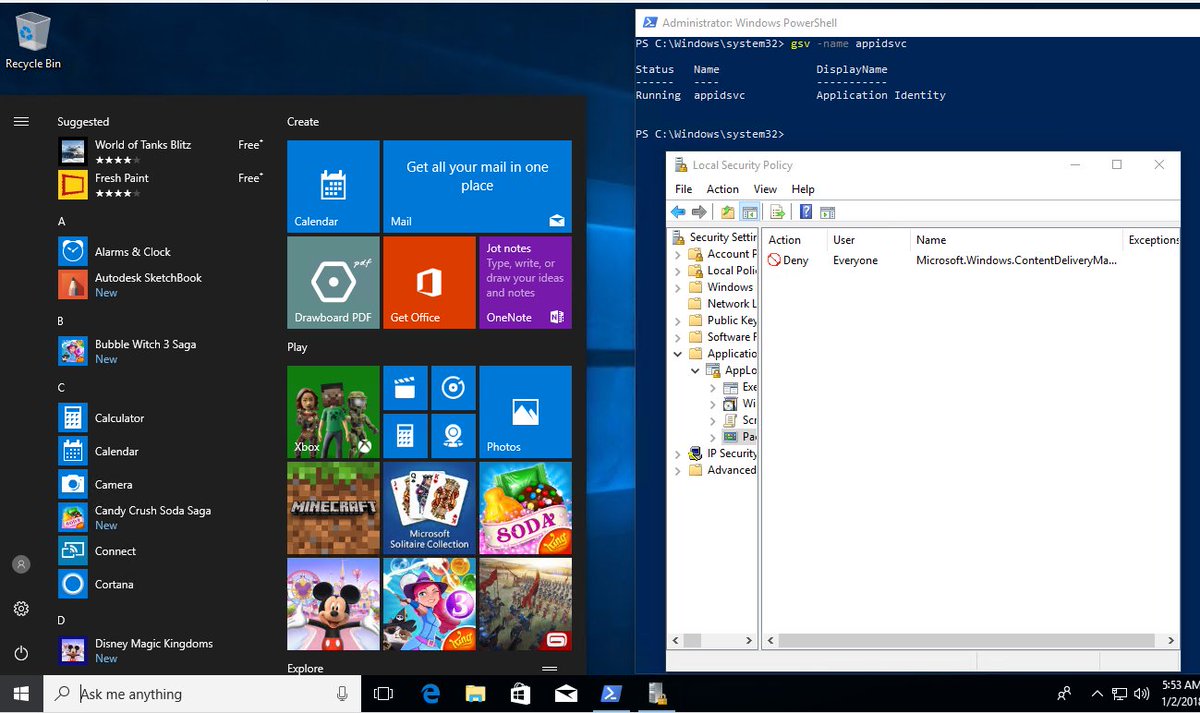
Task: Open the Mail tile
Action: [477, 186]
